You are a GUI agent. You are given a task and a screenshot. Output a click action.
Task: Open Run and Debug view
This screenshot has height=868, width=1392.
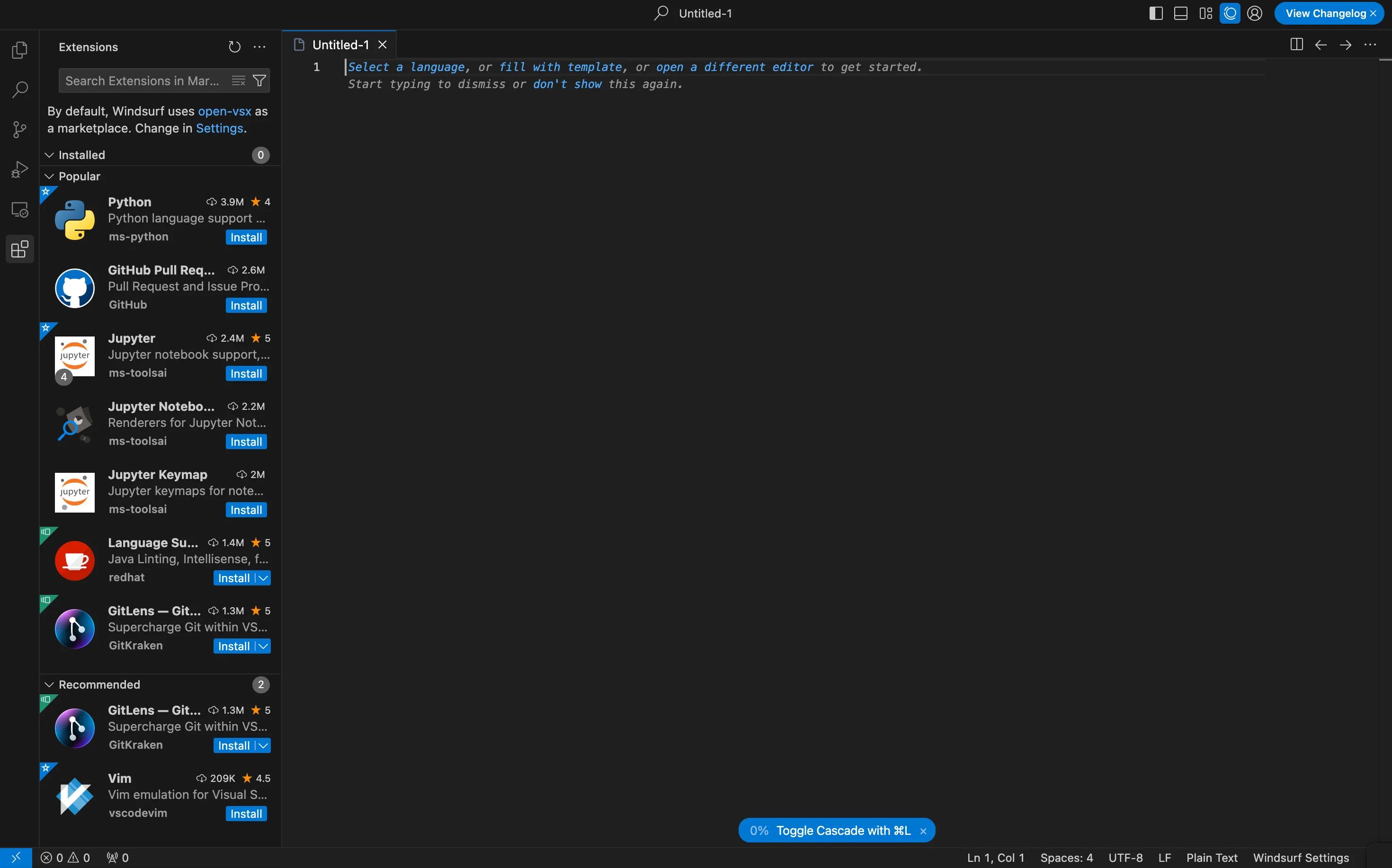pos(19,169)
